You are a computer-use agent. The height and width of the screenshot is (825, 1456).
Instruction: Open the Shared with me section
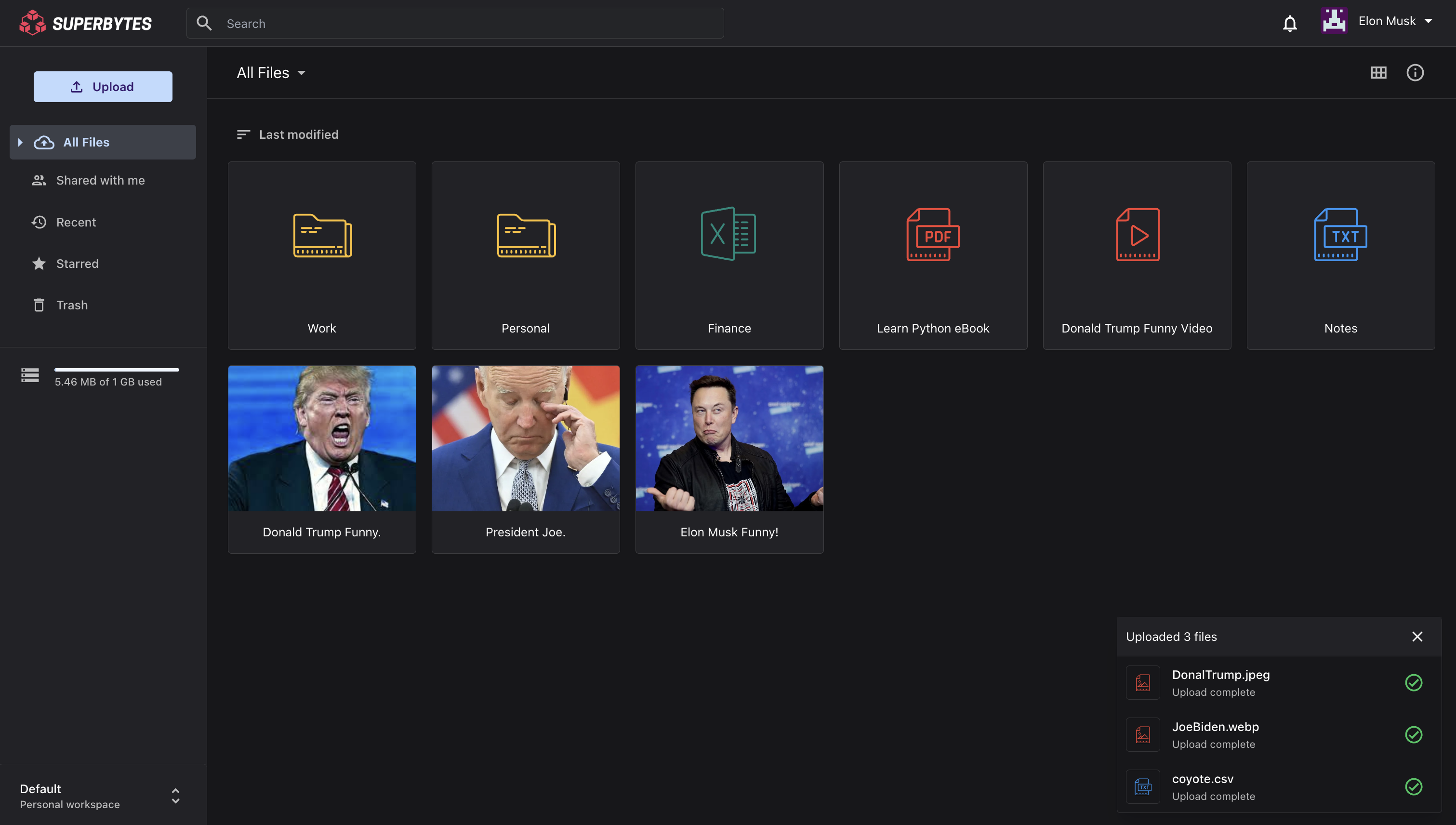point(100,180)
